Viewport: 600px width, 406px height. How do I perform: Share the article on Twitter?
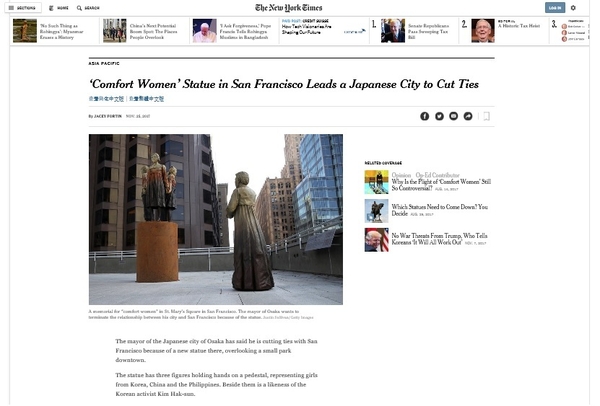click(x=439, y=116)
